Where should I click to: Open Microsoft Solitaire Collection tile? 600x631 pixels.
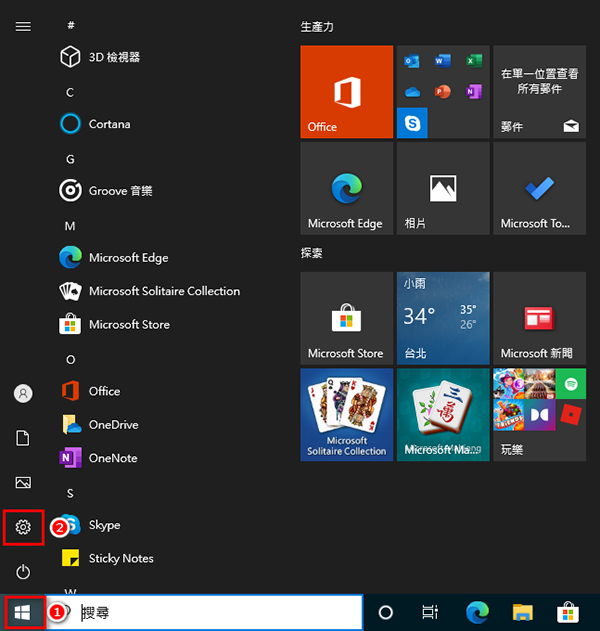(346, 415)
